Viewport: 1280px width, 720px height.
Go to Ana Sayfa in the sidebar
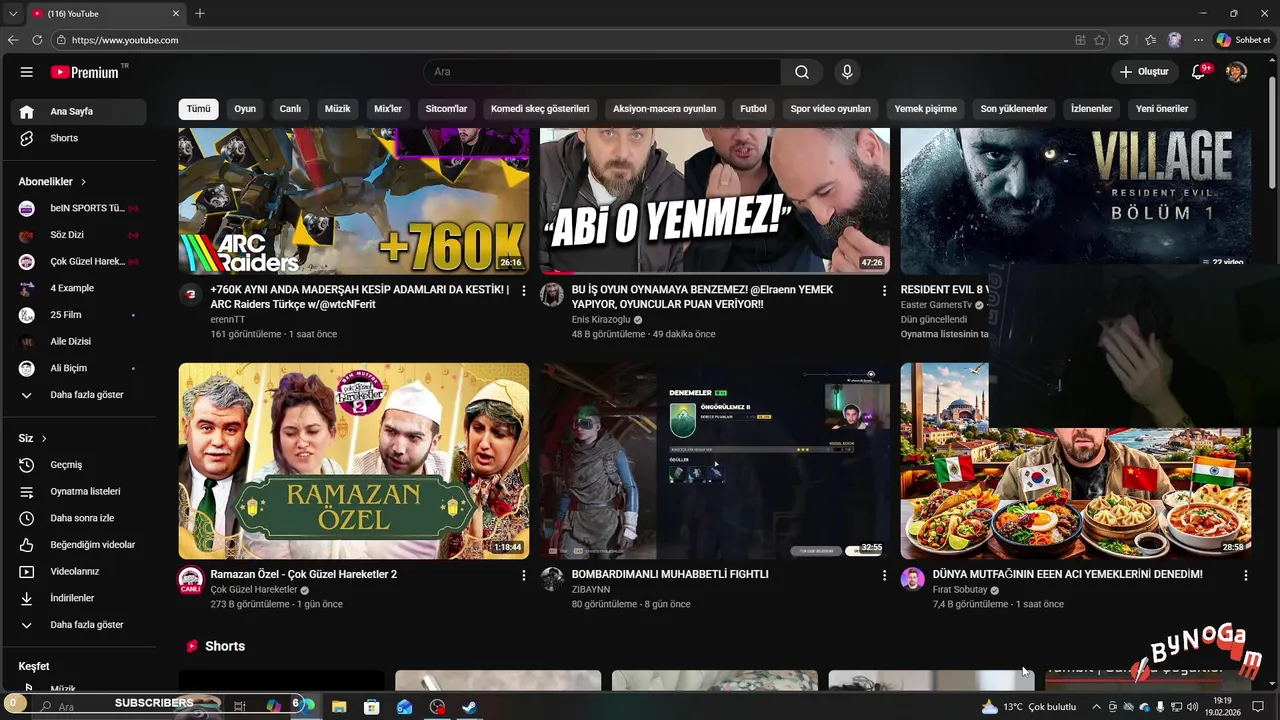click(x=79, y=111)
